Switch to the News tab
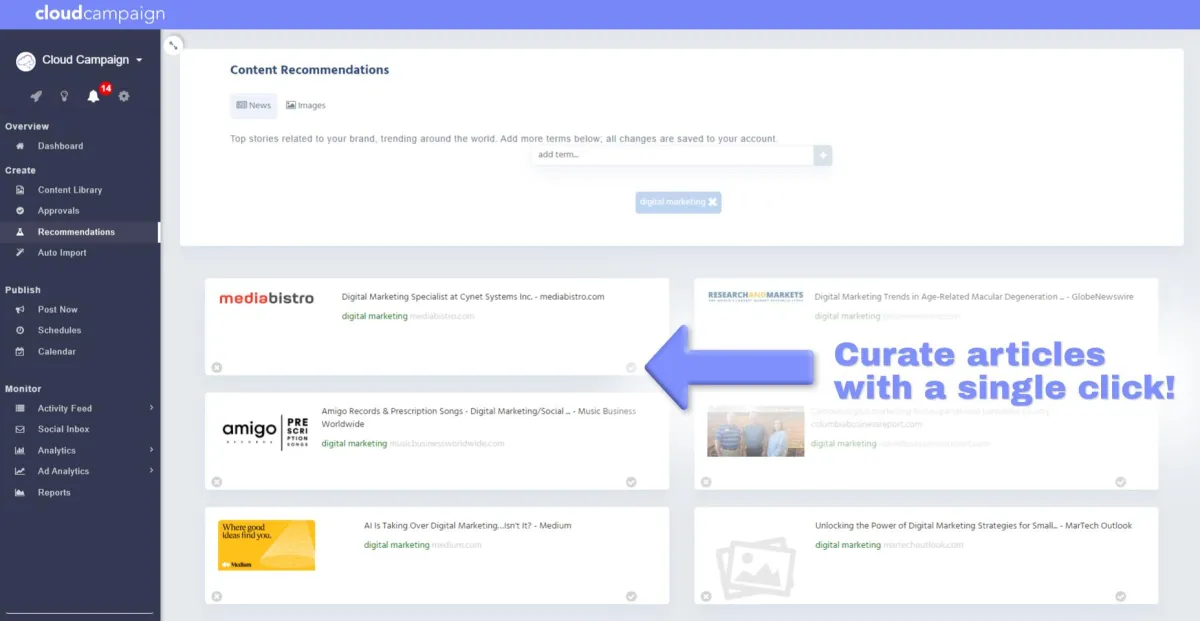Viewport: 1200px width, 621px height. tap(253, 105)
